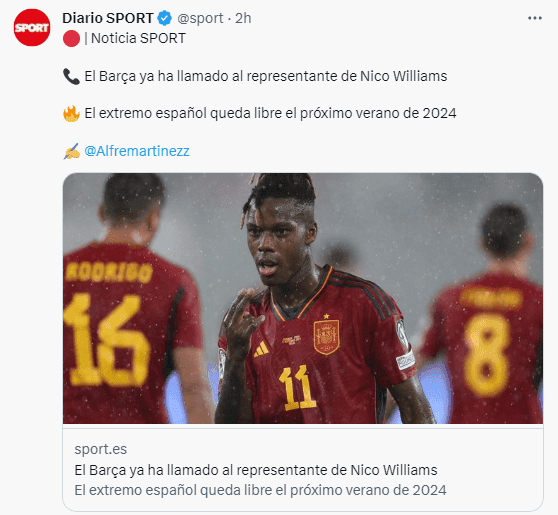Open the 2h timestamp link
558x515 pixels.
[243, 18]
